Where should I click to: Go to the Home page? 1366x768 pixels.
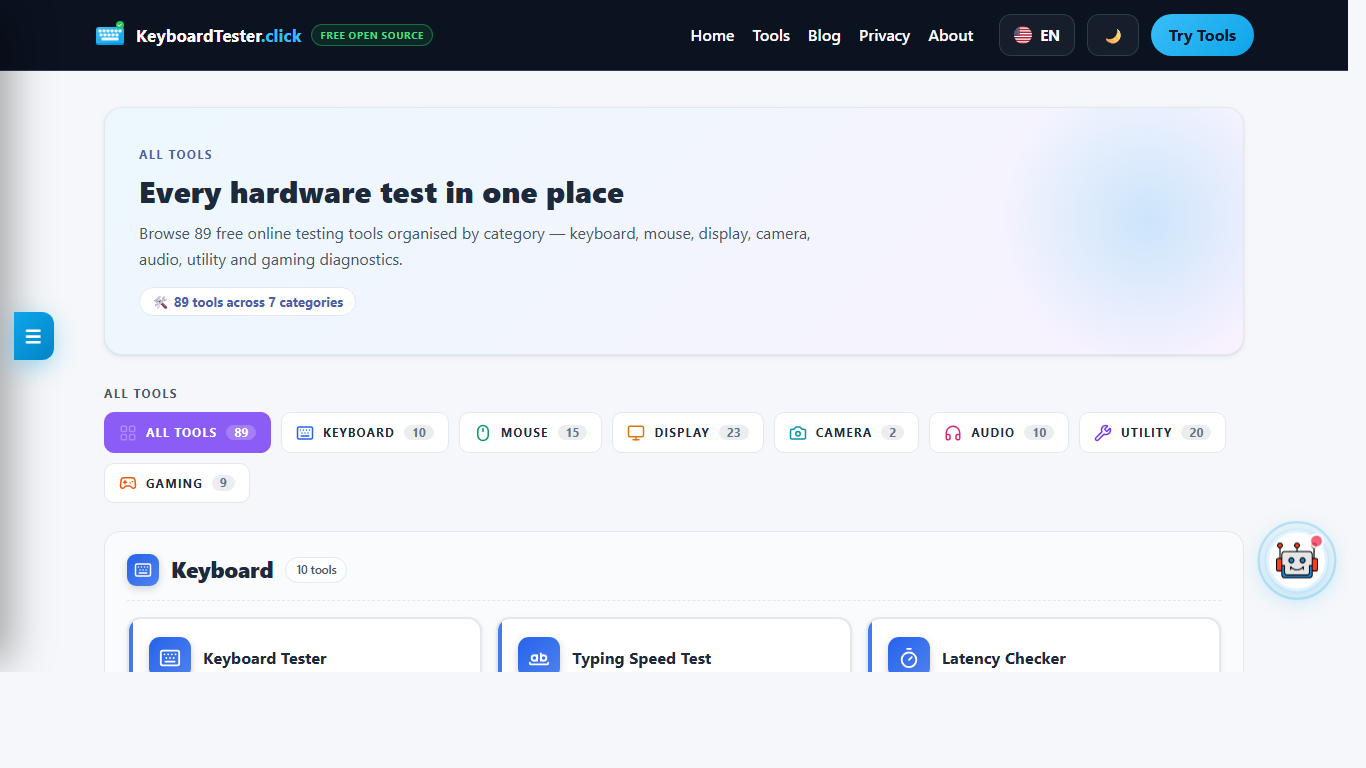click(712, 35)
